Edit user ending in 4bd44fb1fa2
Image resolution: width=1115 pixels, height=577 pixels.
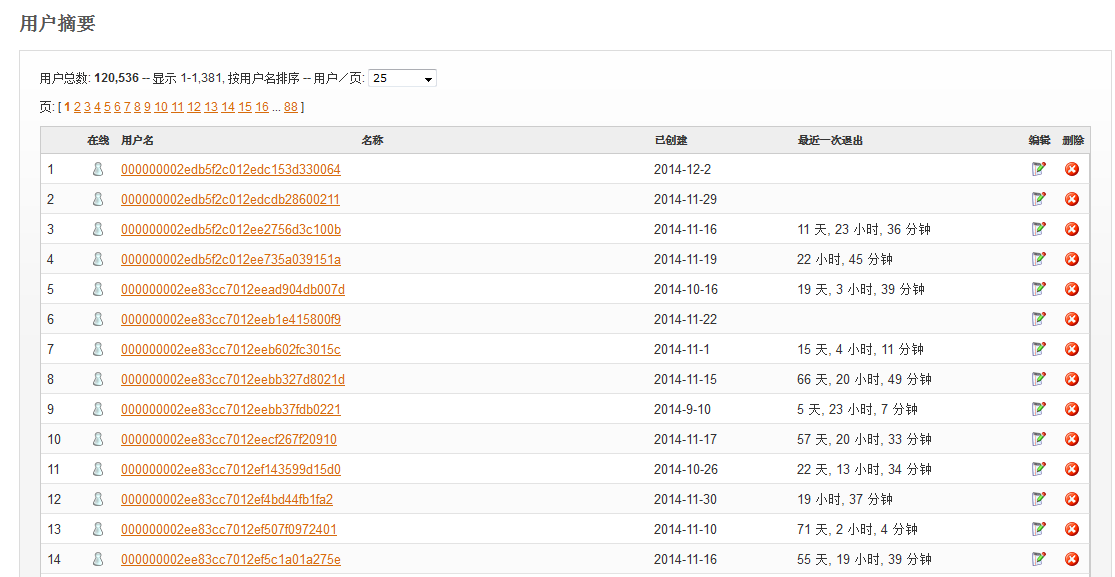click(x=1039, y=499)
